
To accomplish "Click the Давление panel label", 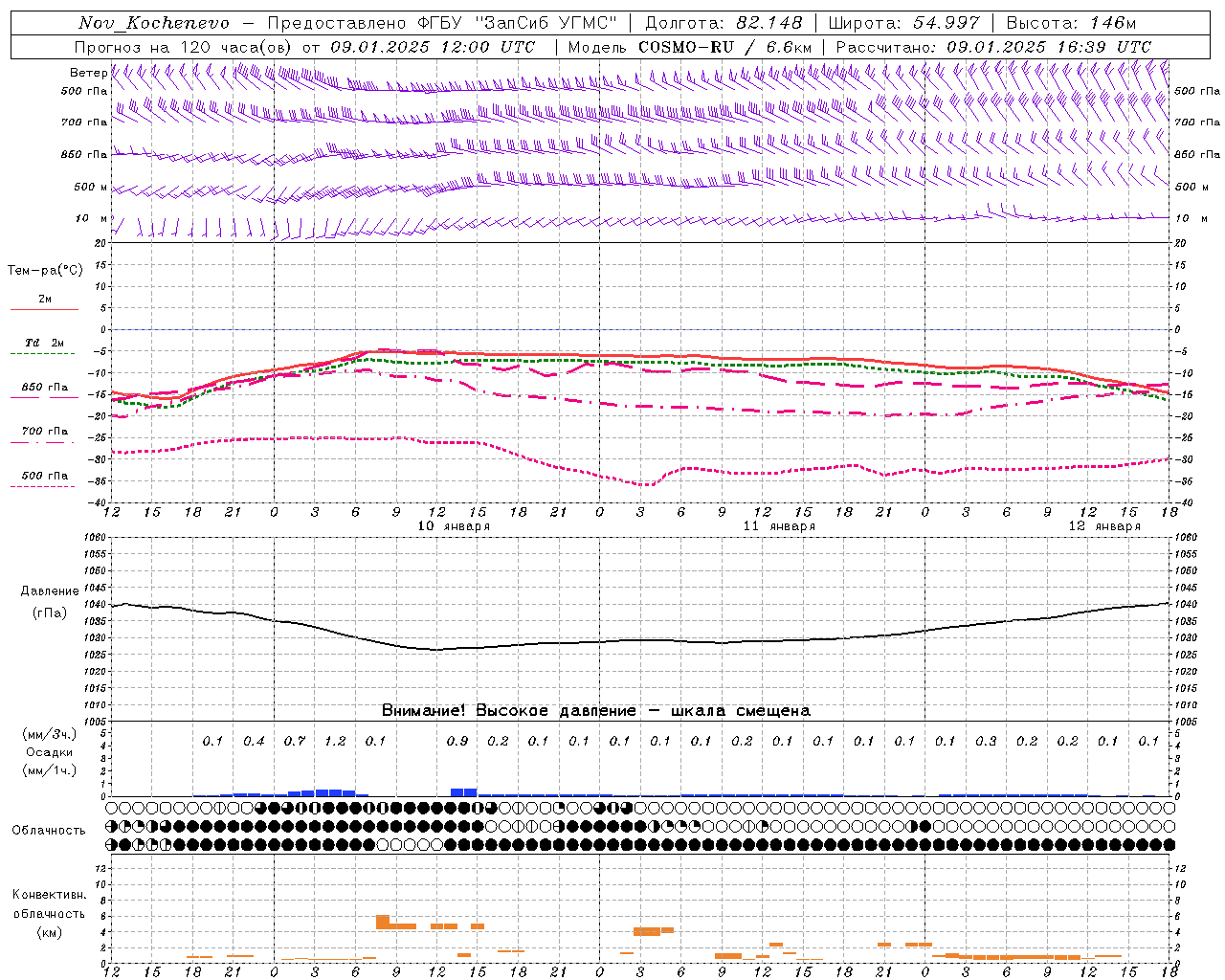I will pos(48,591).
